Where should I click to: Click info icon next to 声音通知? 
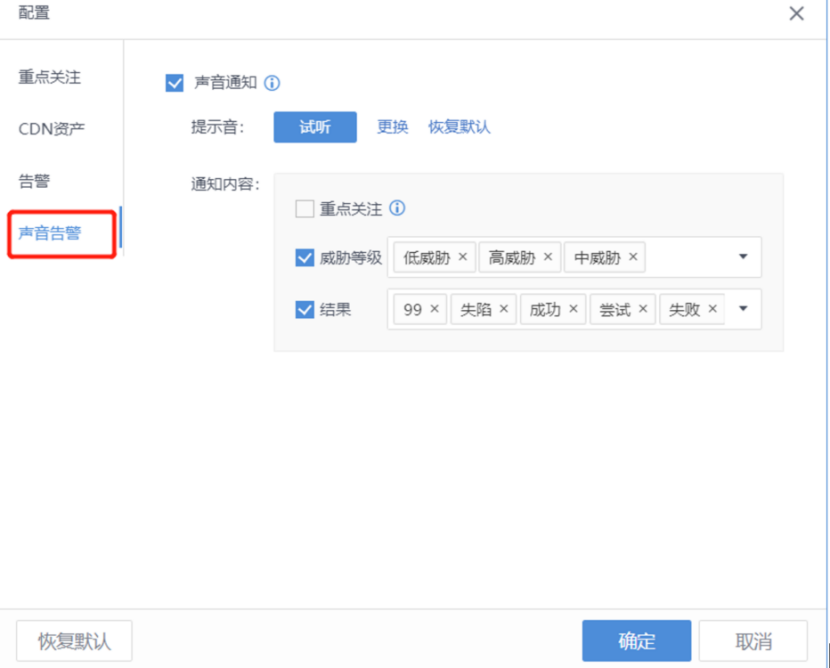(272, 83)
